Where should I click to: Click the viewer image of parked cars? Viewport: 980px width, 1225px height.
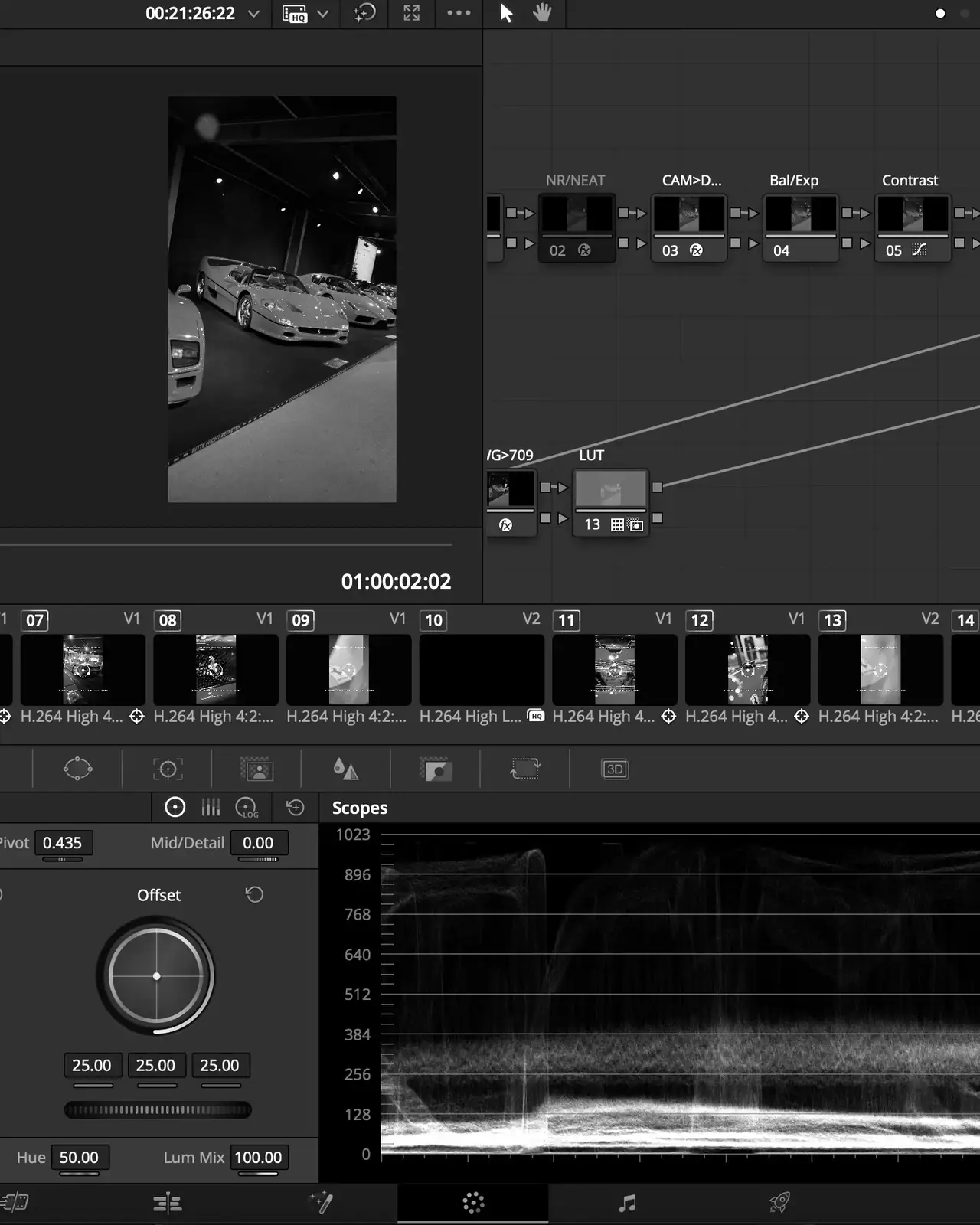(x=283, y=299)
